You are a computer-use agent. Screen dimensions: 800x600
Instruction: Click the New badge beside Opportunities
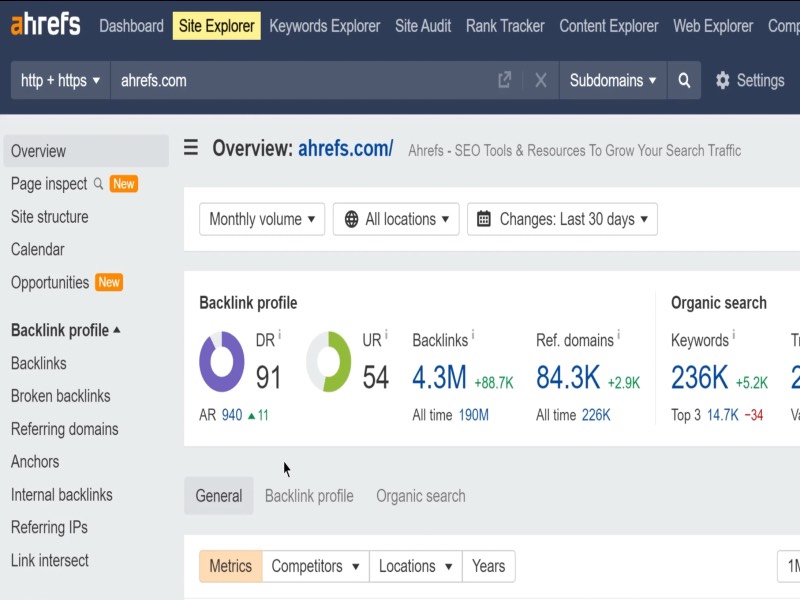pos(109,282)
